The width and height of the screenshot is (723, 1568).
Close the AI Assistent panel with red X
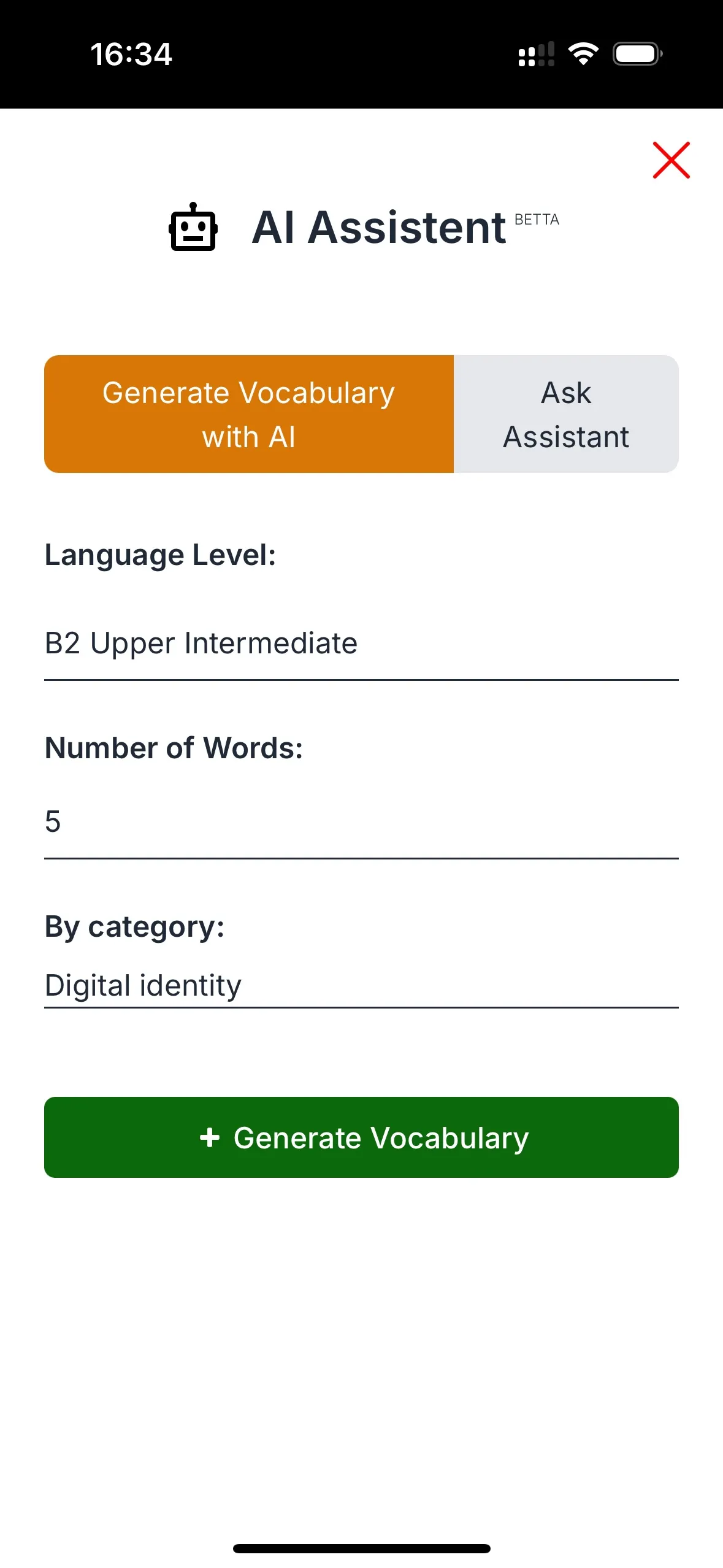click(671, 160)
